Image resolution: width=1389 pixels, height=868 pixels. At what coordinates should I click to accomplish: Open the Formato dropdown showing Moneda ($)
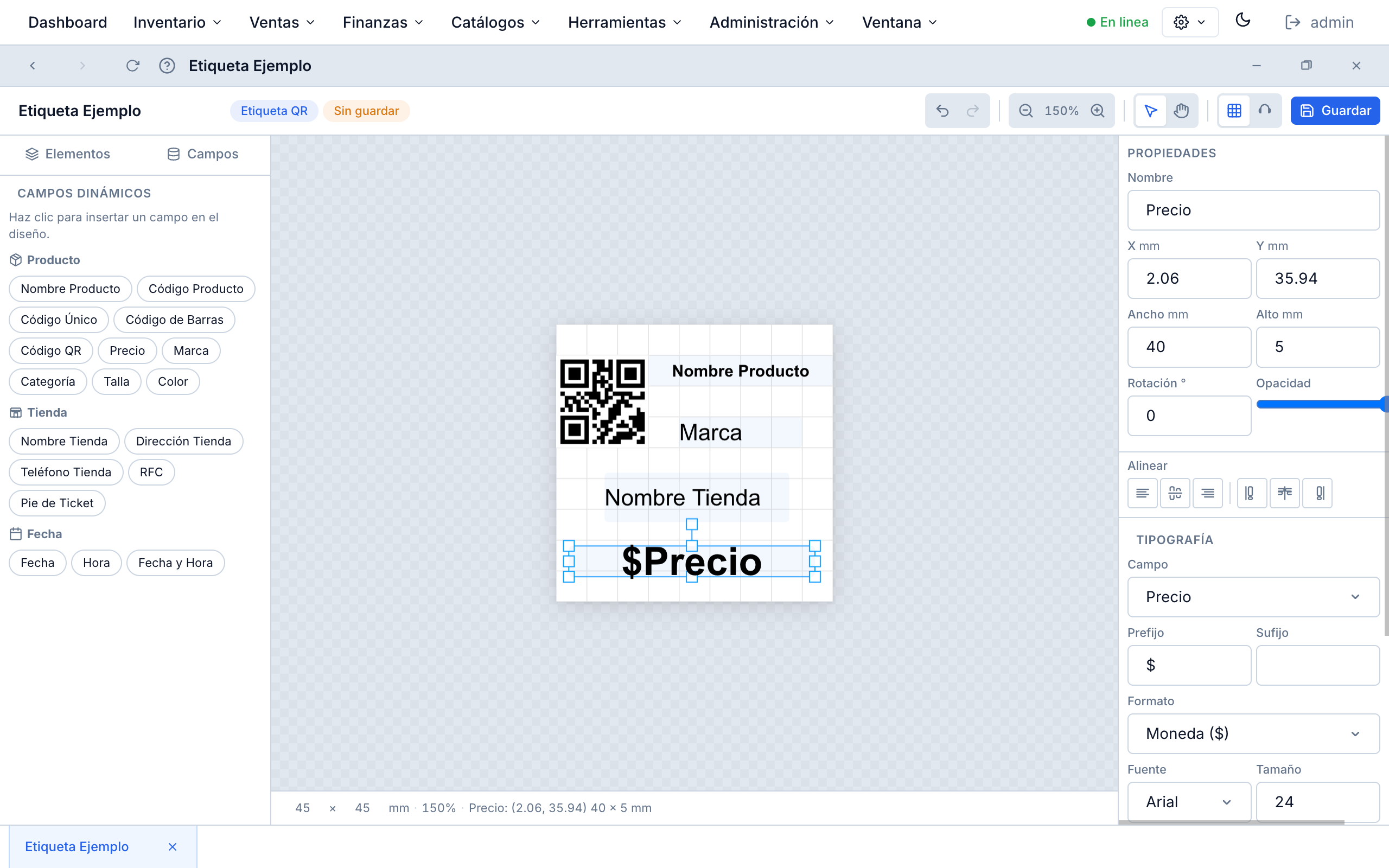1252,733
